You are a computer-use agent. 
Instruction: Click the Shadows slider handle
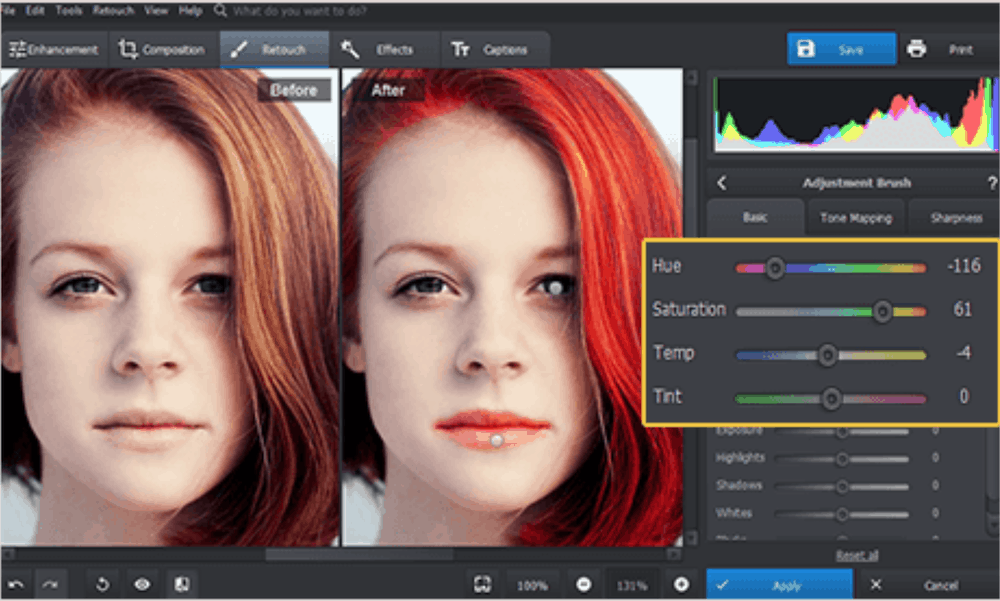[842, 487]
